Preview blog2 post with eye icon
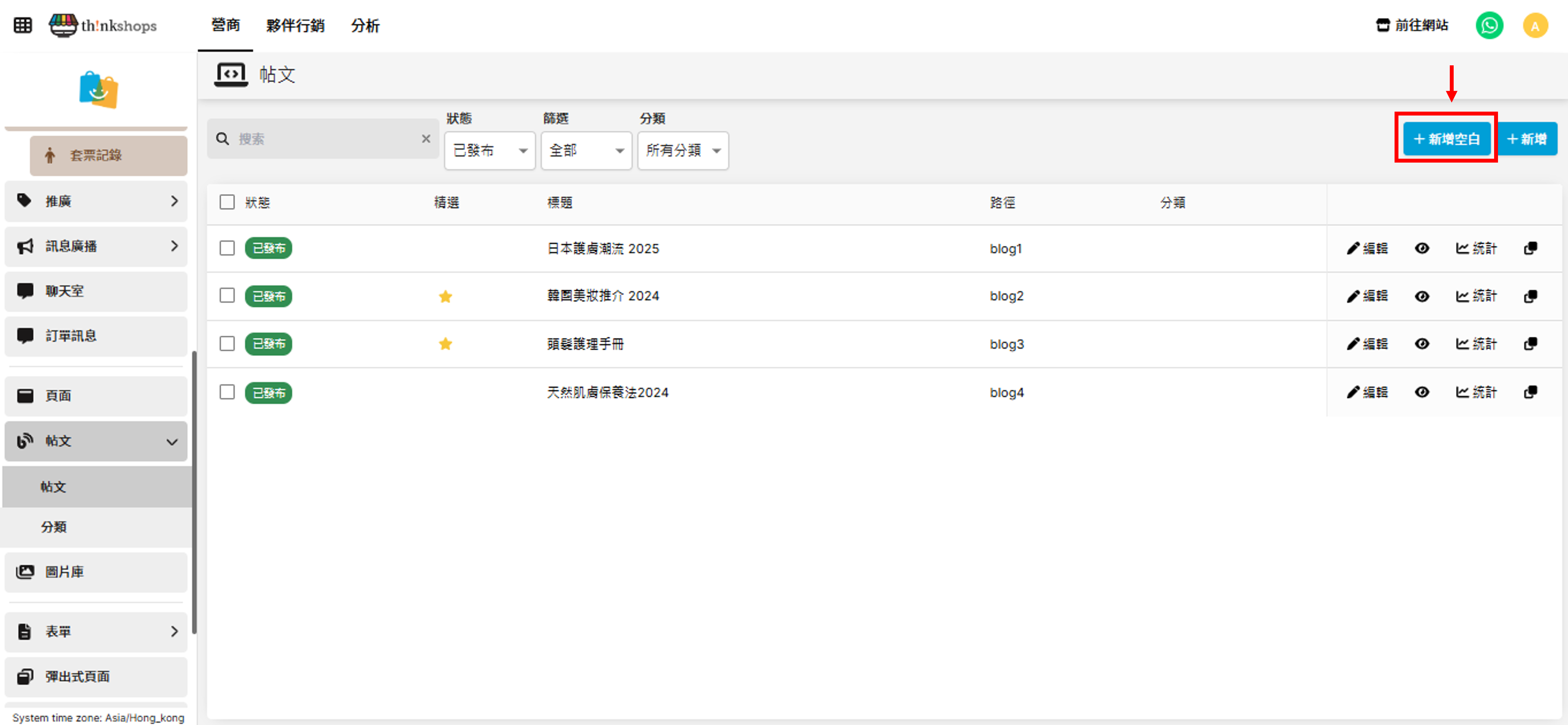The image size is (1568, 725). 1421,296
